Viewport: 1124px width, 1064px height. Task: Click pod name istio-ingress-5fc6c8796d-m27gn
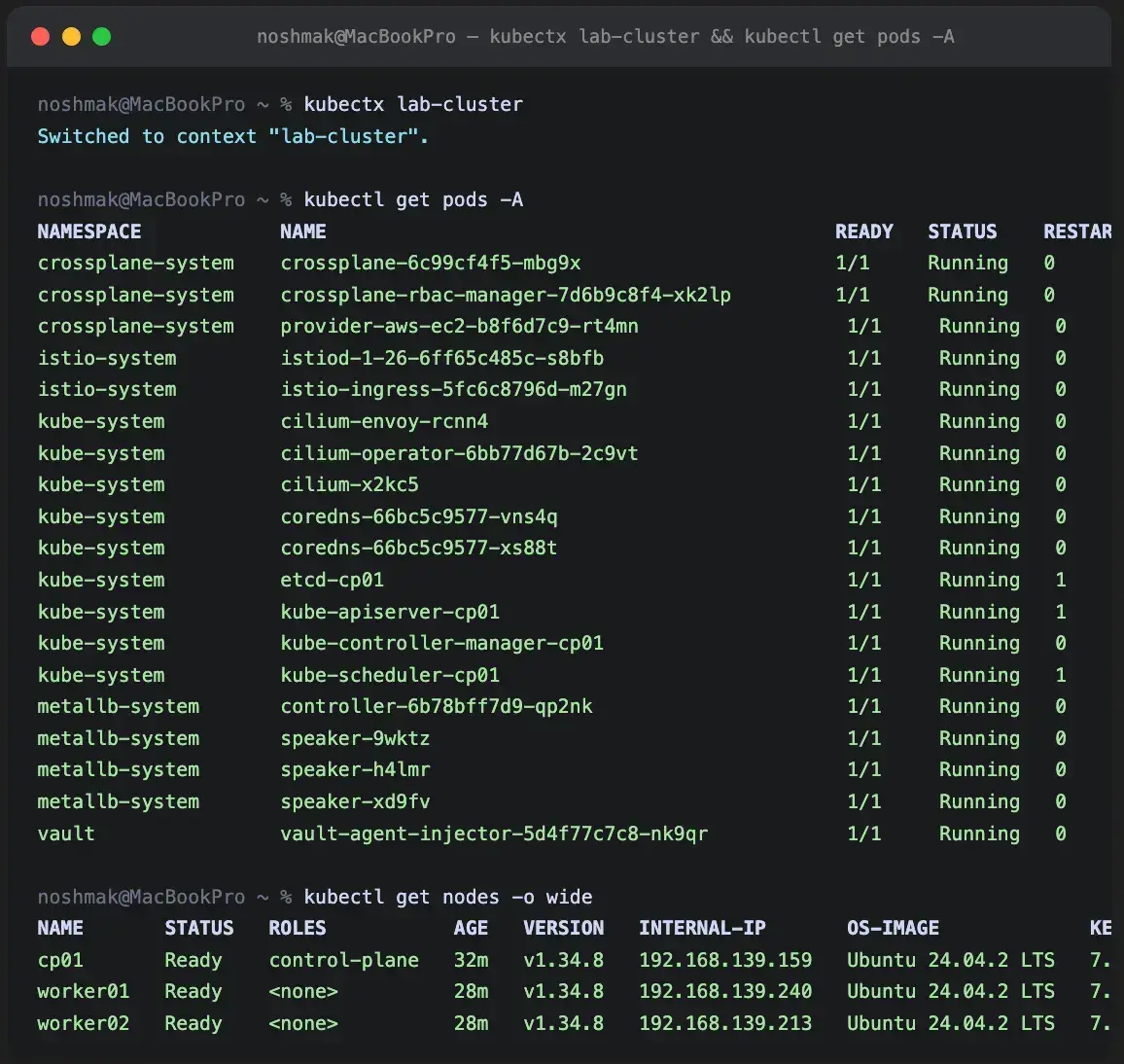(x=453, y=389)
